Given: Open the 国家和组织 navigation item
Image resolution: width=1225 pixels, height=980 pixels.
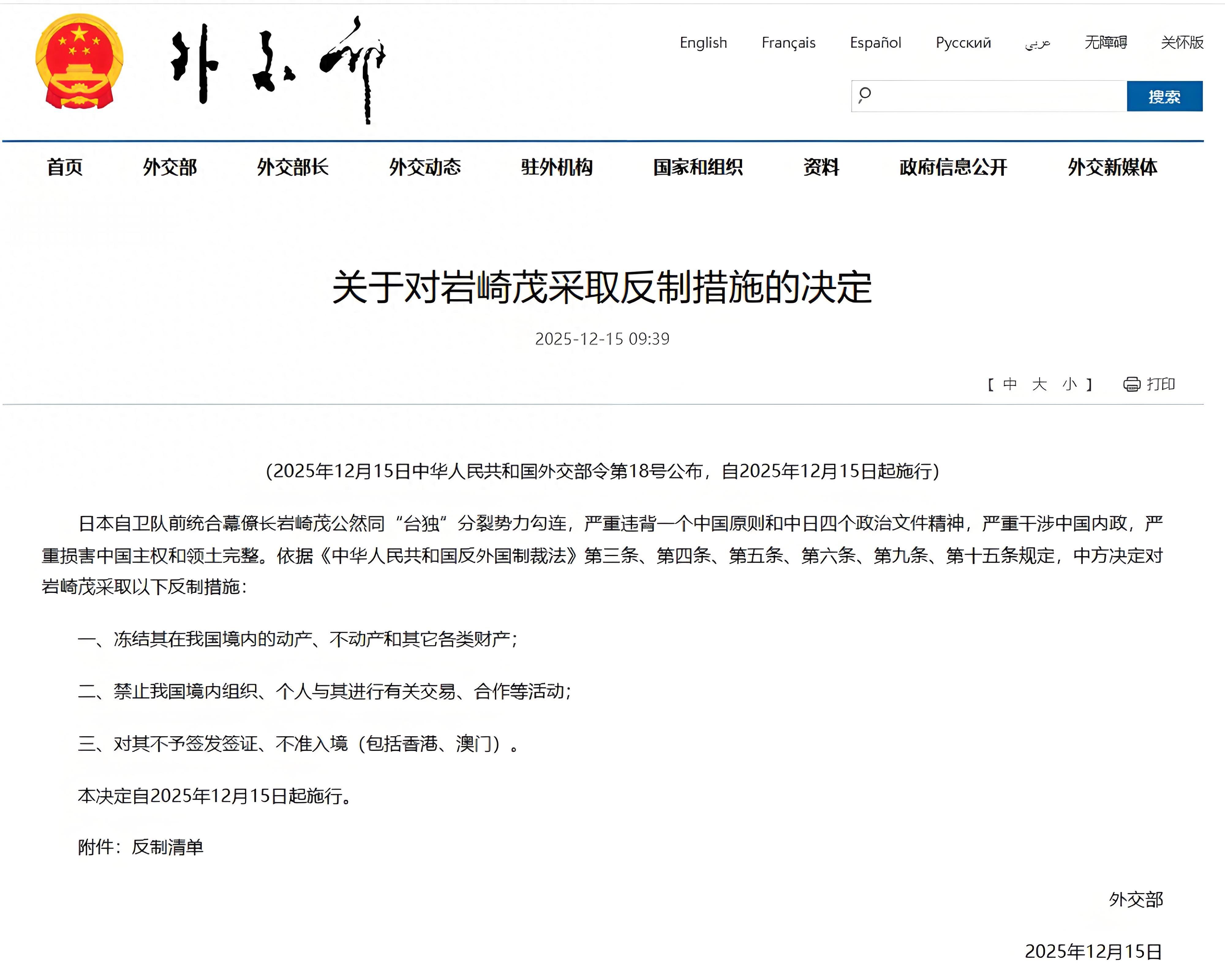Looking at the screenshot, I should (698, 167).
